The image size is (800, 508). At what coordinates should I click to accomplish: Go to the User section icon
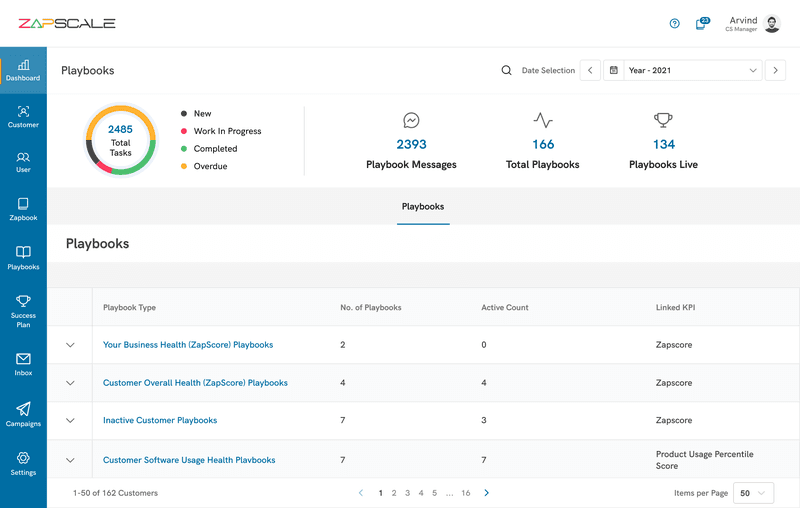tap(23, 157)
